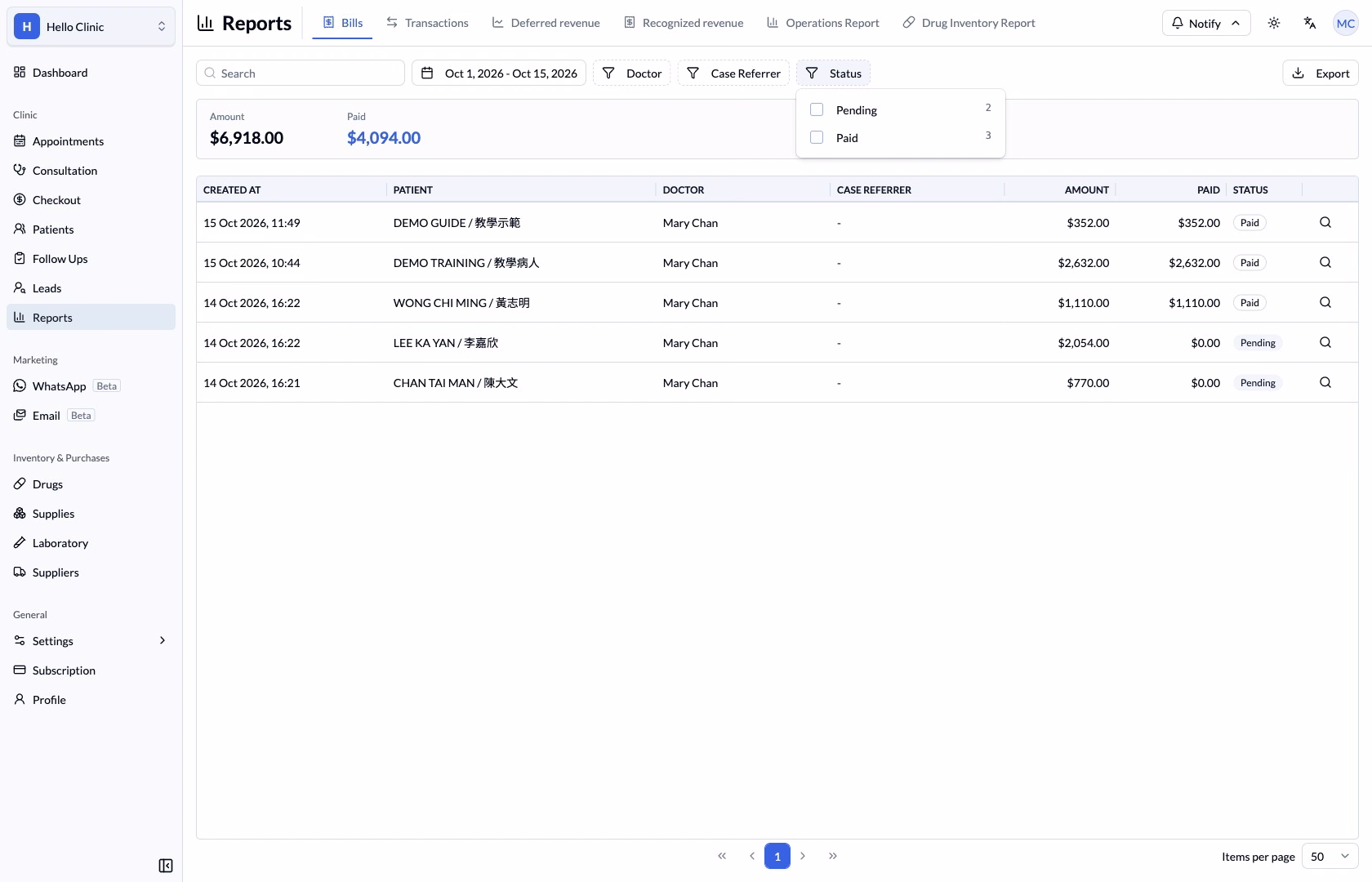
Task: Switch to the Deferred revenue tab
Action: (546, 23)
